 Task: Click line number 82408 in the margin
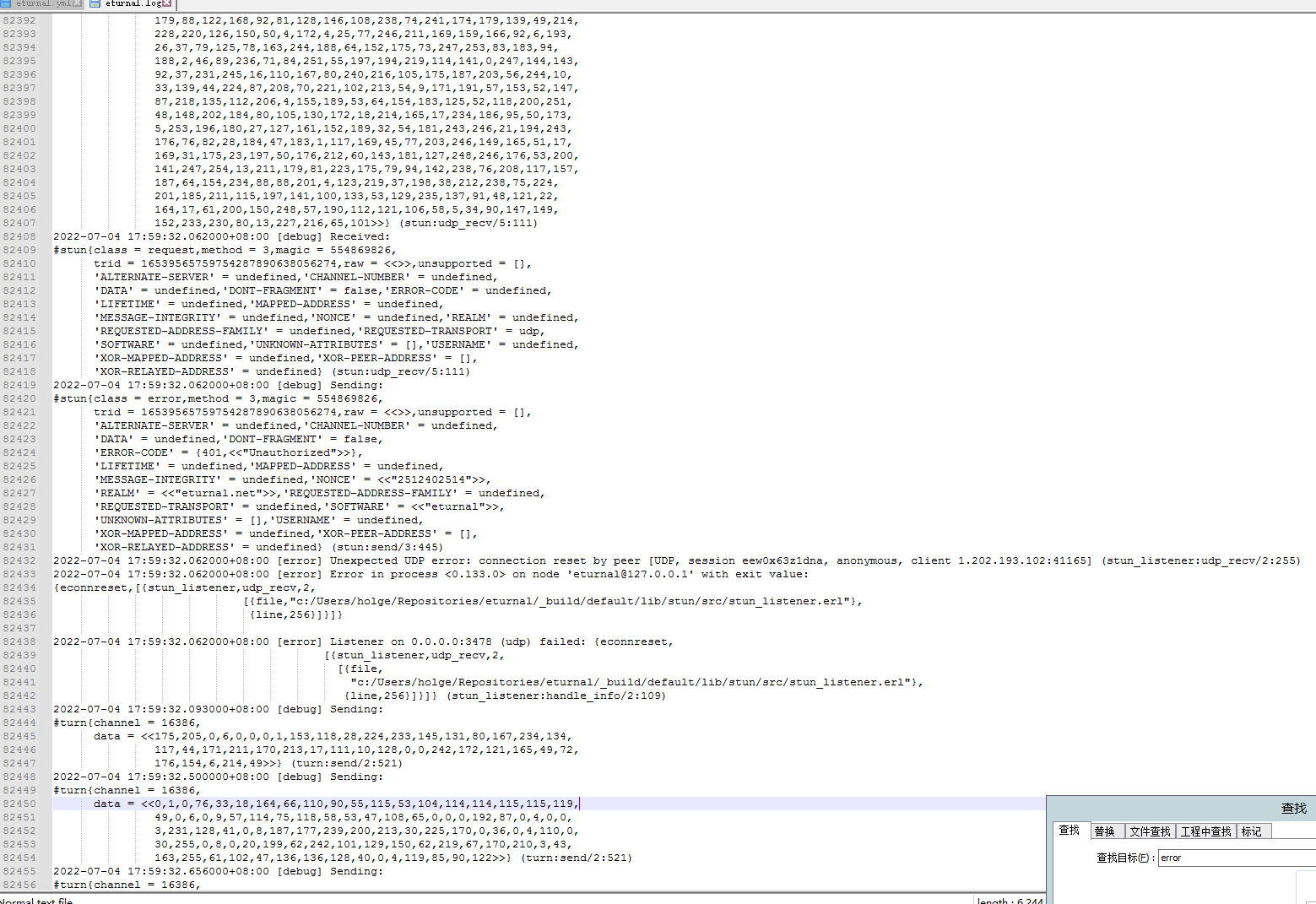(x=19, y=236)
